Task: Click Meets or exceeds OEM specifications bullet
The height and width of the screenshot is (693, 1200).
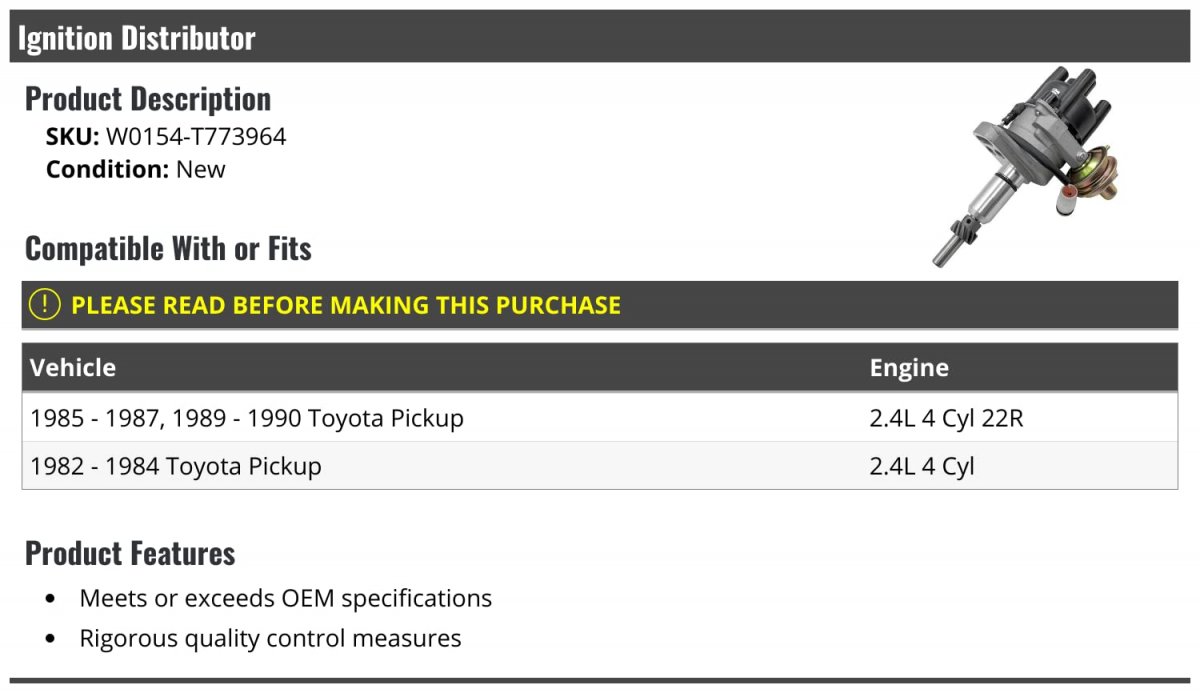Action: 286,598
